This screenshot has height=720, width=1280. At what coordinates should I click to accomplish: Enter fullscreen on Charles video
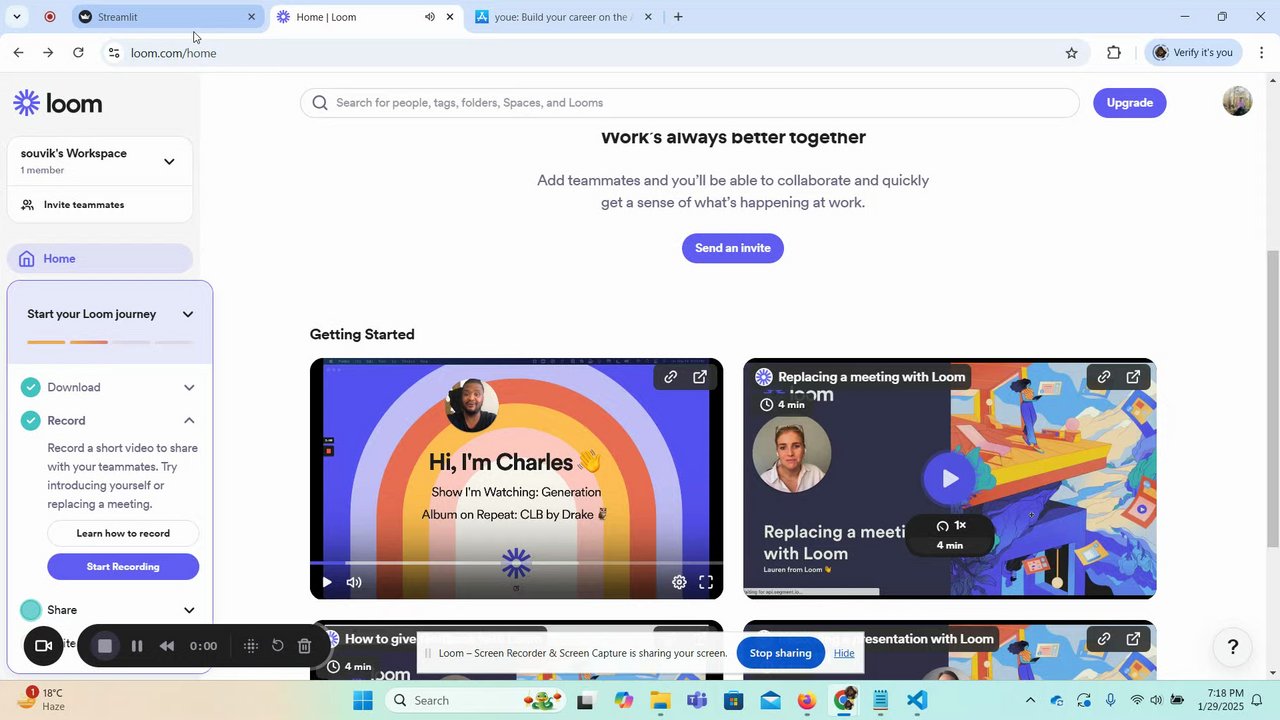(706, 582)
